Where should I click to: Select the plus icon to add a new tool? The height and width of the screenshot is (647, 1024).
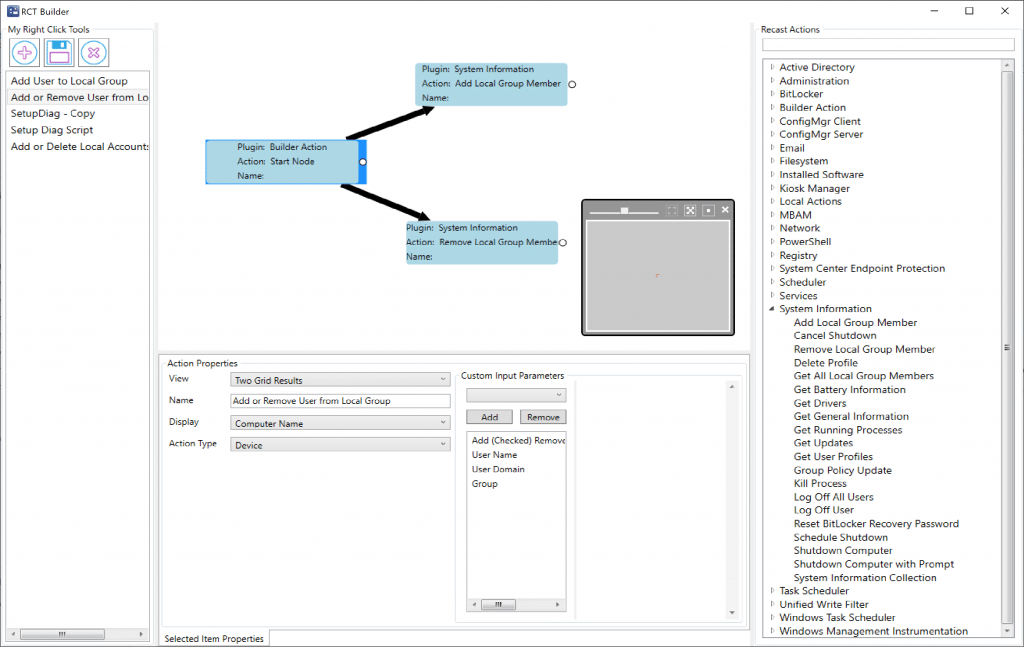pyautogui.click(x=23, y=52)
